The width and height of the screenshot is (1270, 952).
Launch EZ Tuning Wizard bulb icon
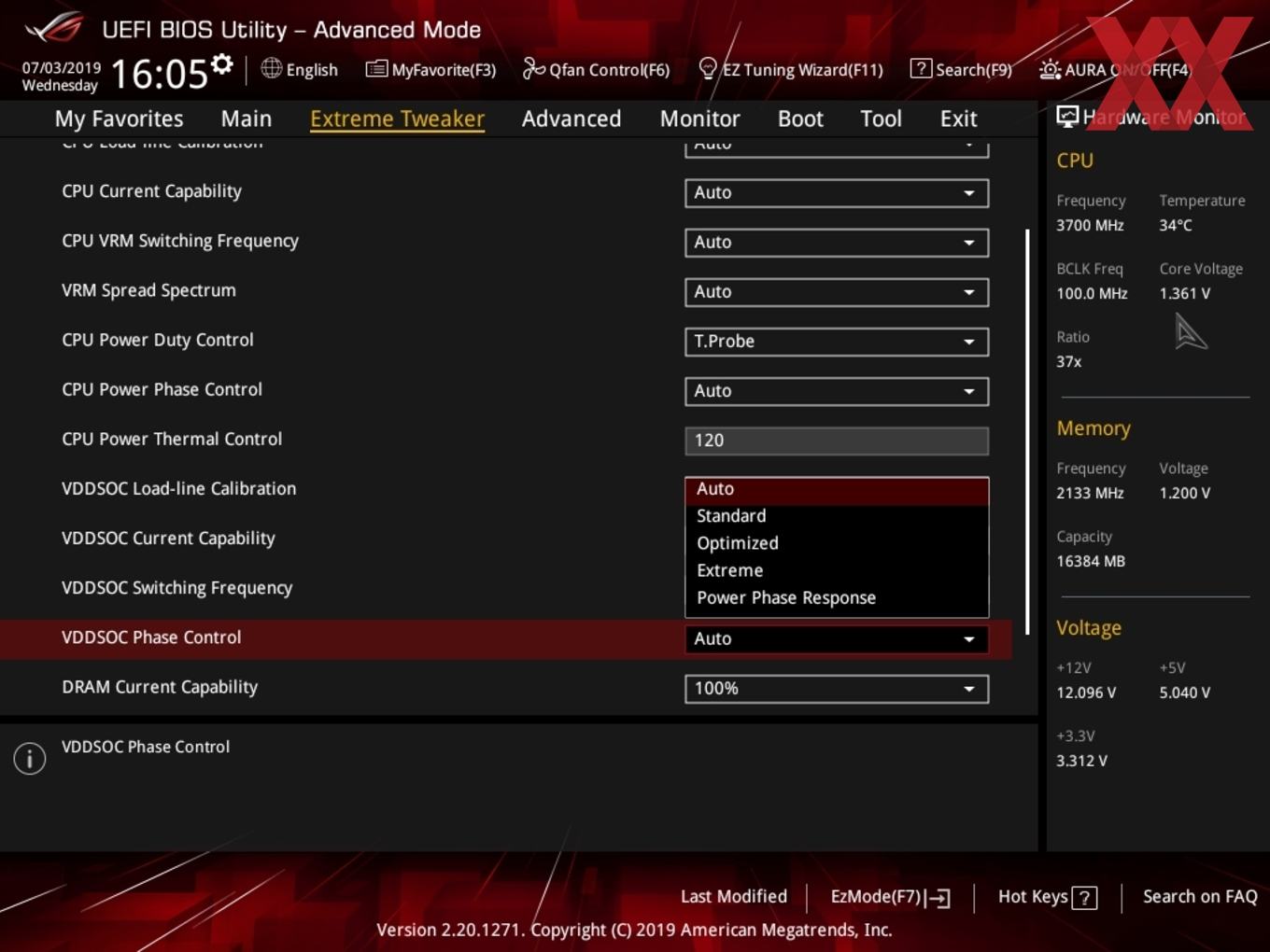(x=708, y=68)
